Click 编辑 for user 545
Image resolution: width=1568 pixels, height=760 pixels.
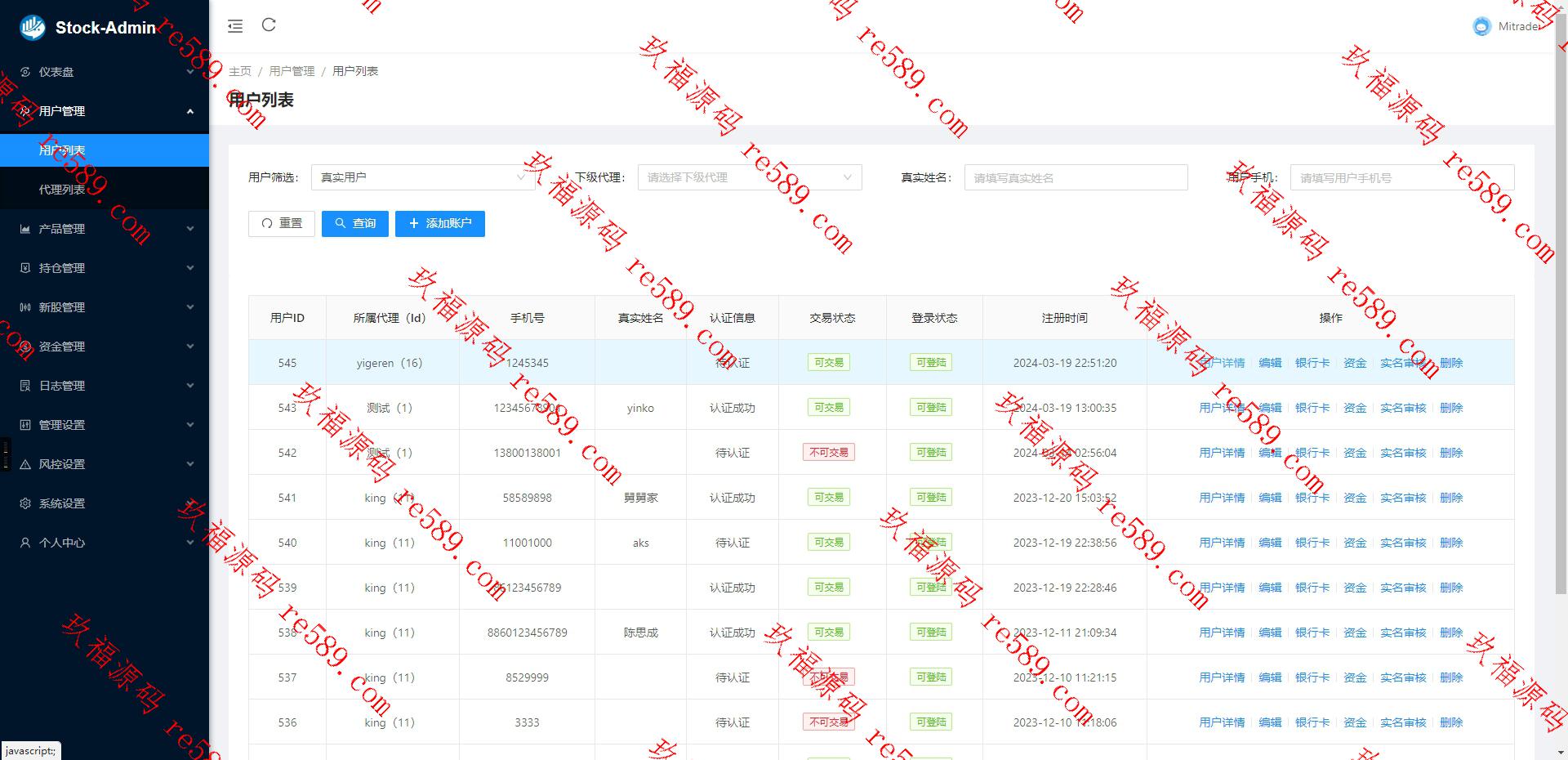(x=1270, y=363)
